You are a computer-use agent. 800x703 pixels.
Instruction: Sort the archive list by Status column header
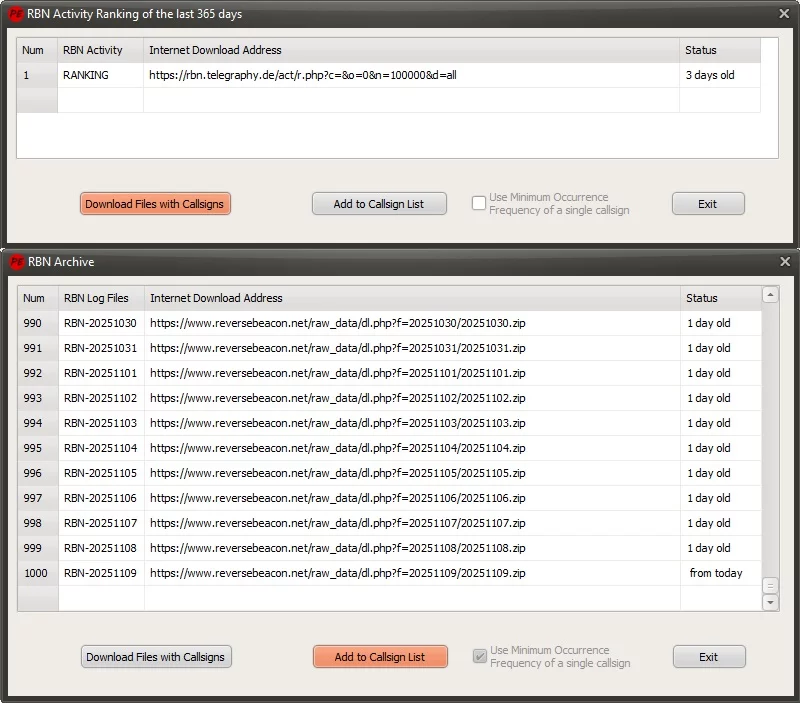702,298
